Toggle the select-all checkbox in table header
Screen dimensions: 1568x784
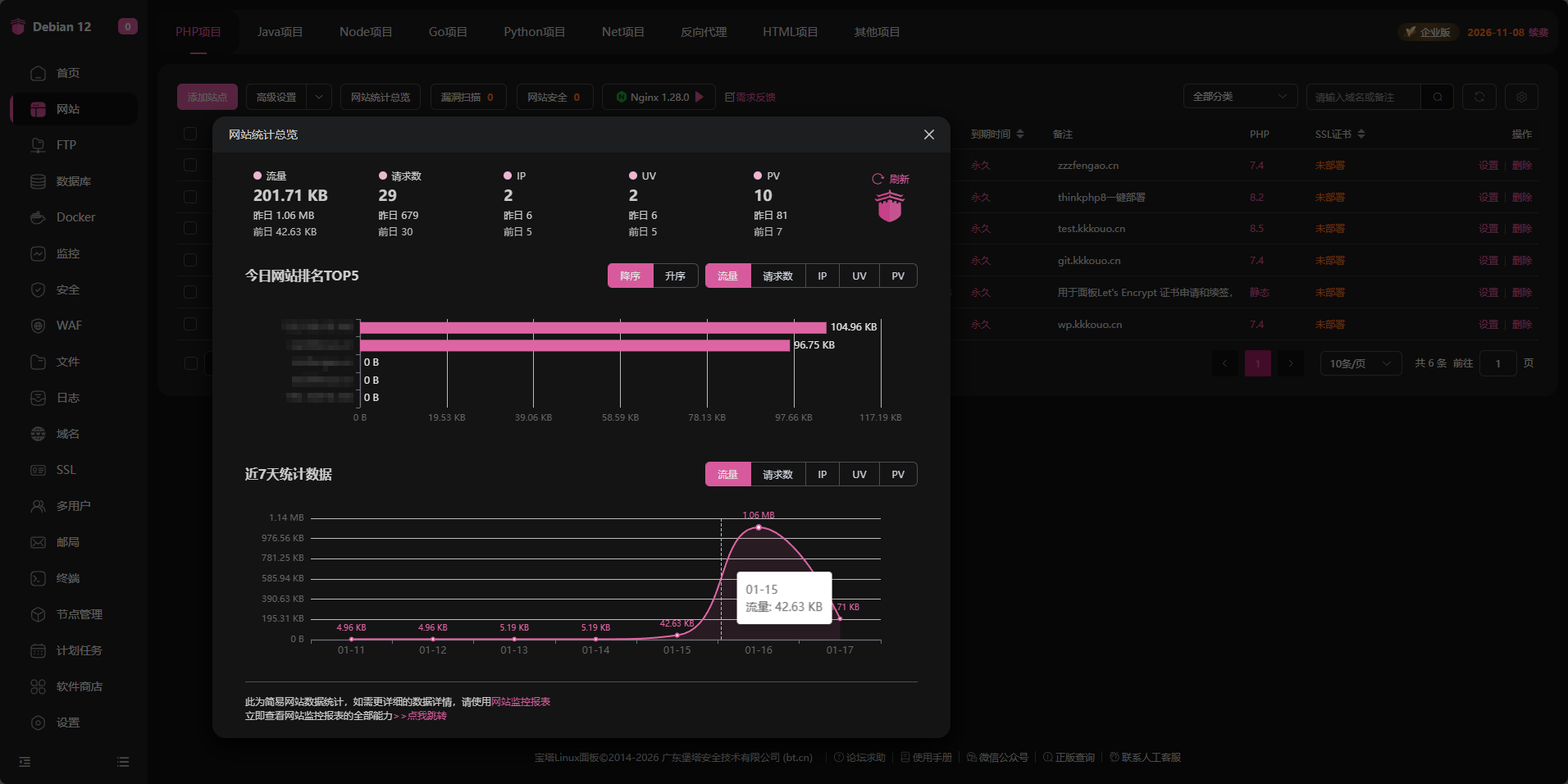(190, 134)
